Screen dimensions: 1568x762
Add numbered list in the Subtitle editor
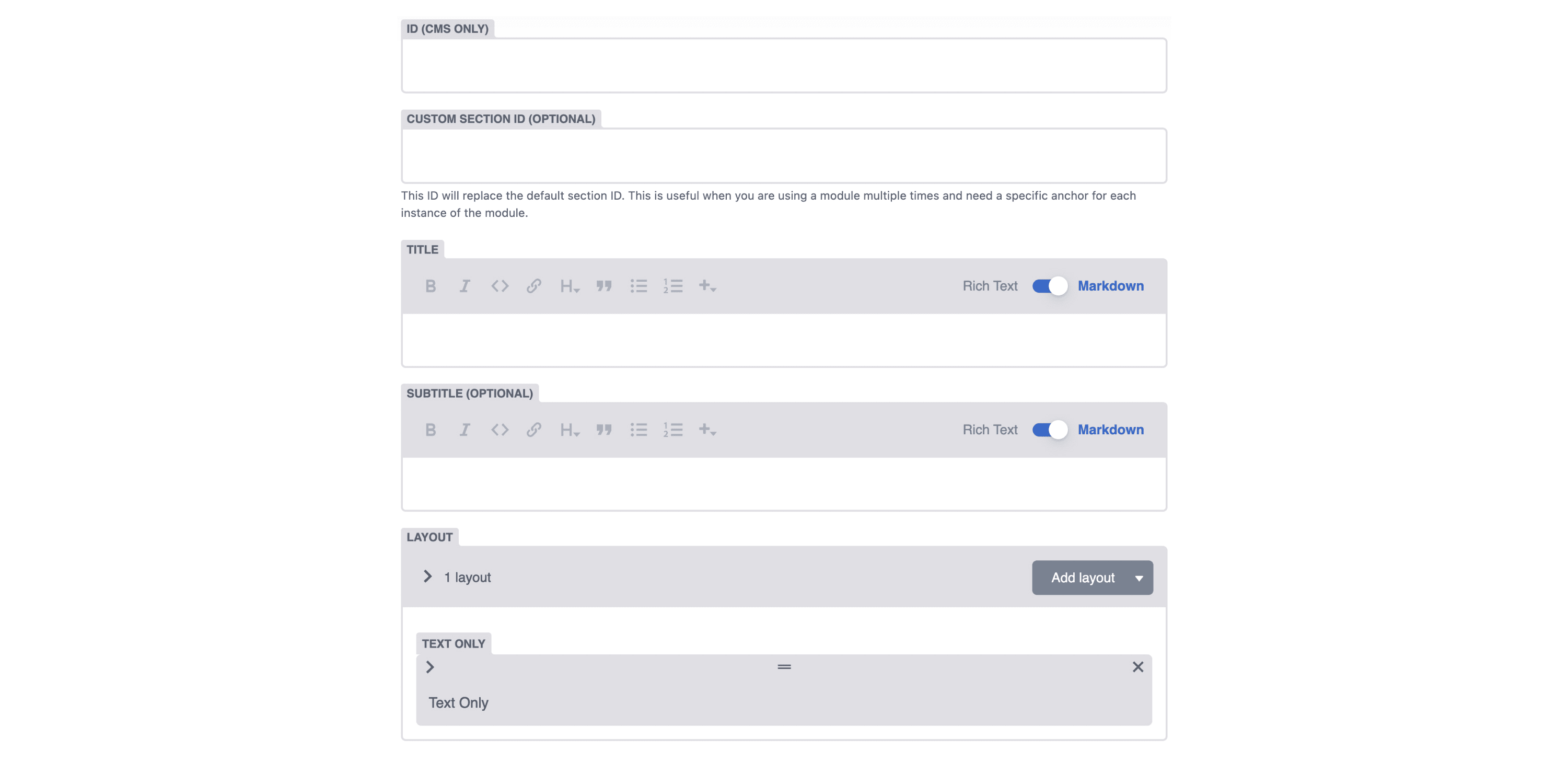(672, 430)
